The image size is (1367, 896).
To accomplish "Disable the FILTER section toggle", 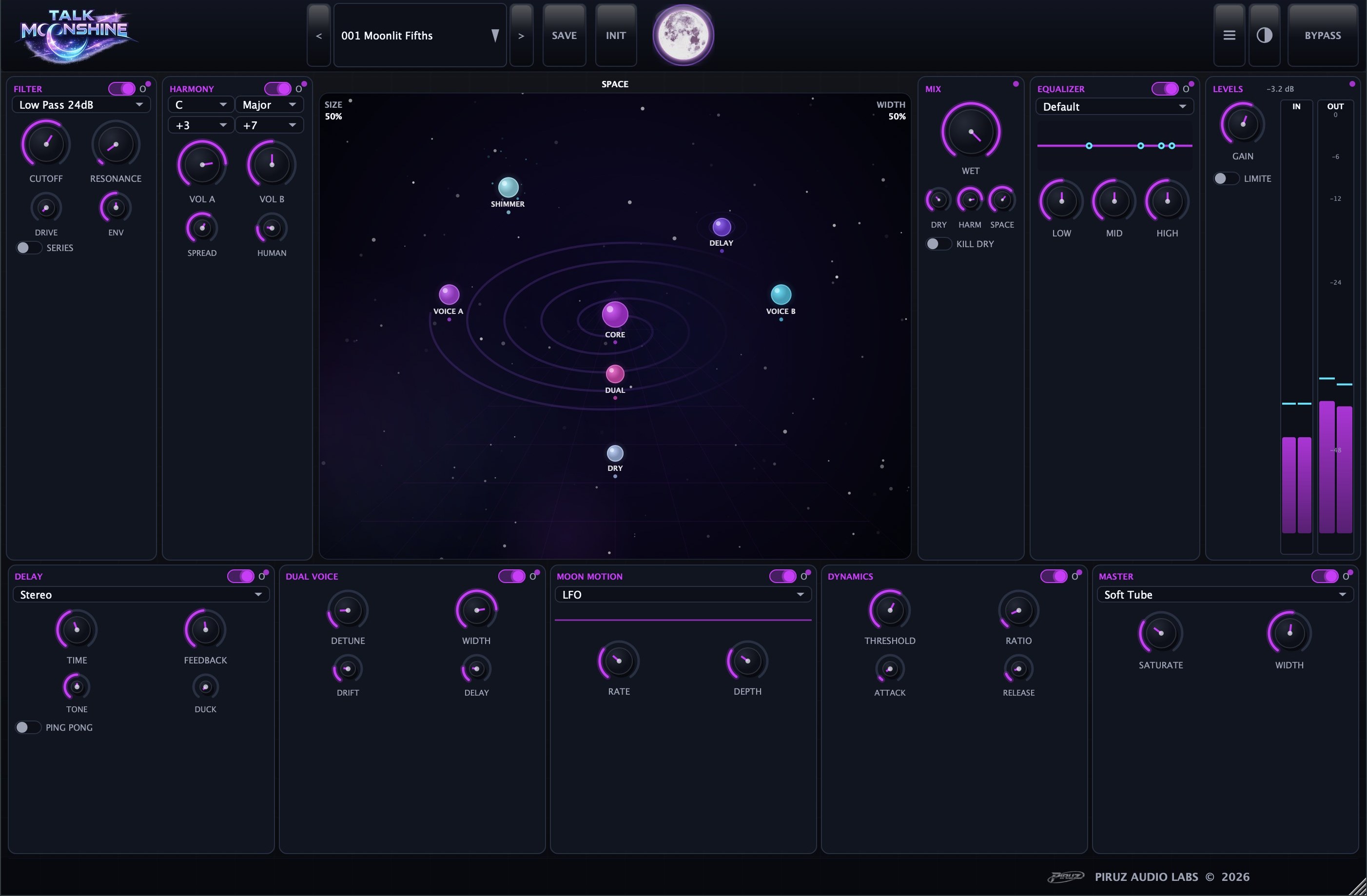I will pos(122,89).
